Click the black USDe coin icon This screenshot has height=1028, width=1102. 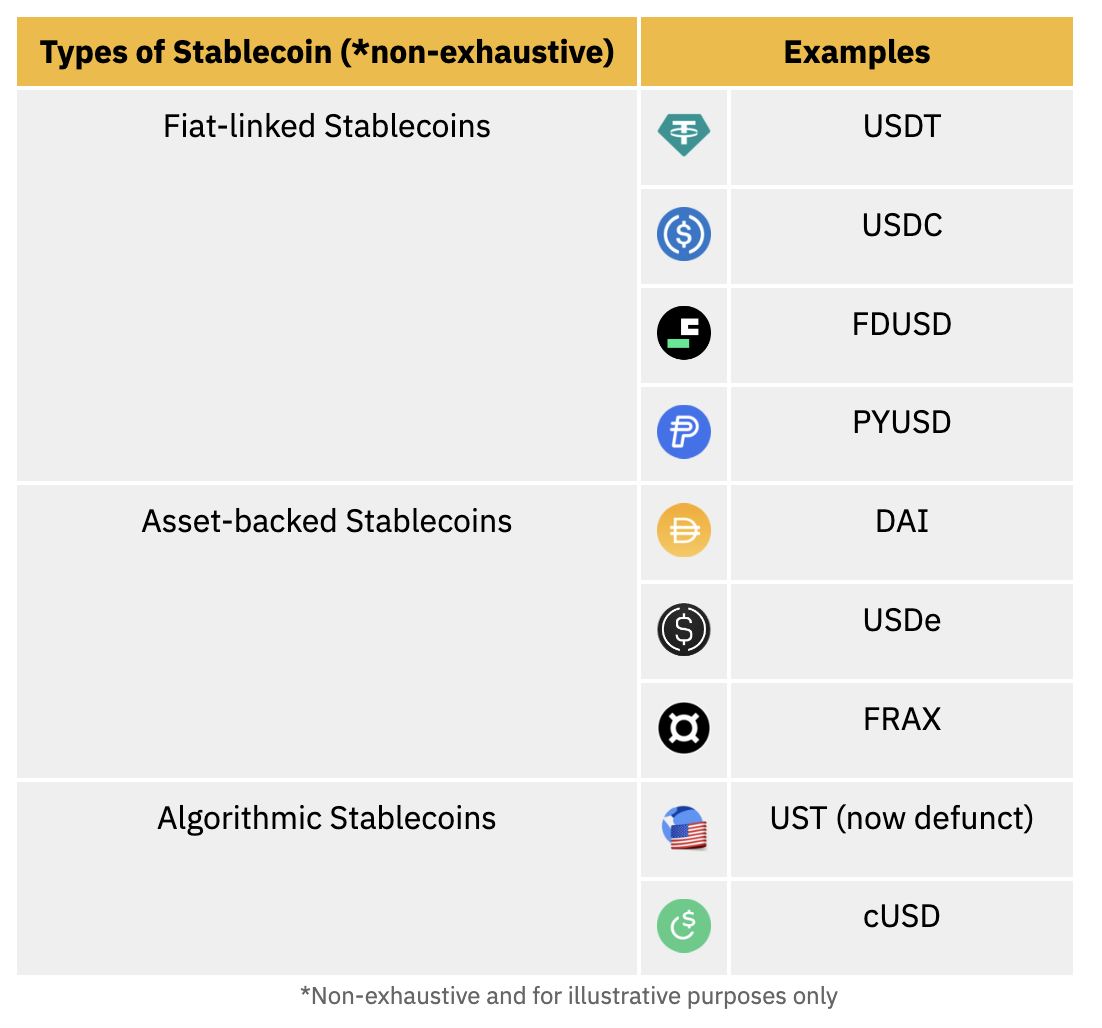[x=684, y=630]
